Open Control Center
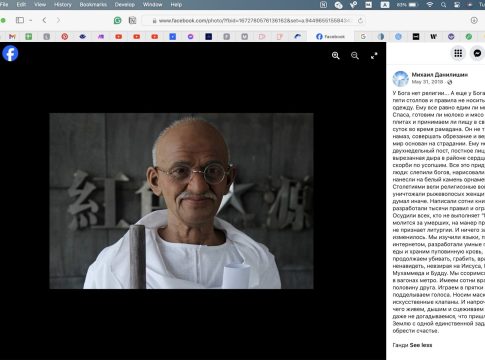Viewport: 485px width, 360px height. [x=458, y=5]
